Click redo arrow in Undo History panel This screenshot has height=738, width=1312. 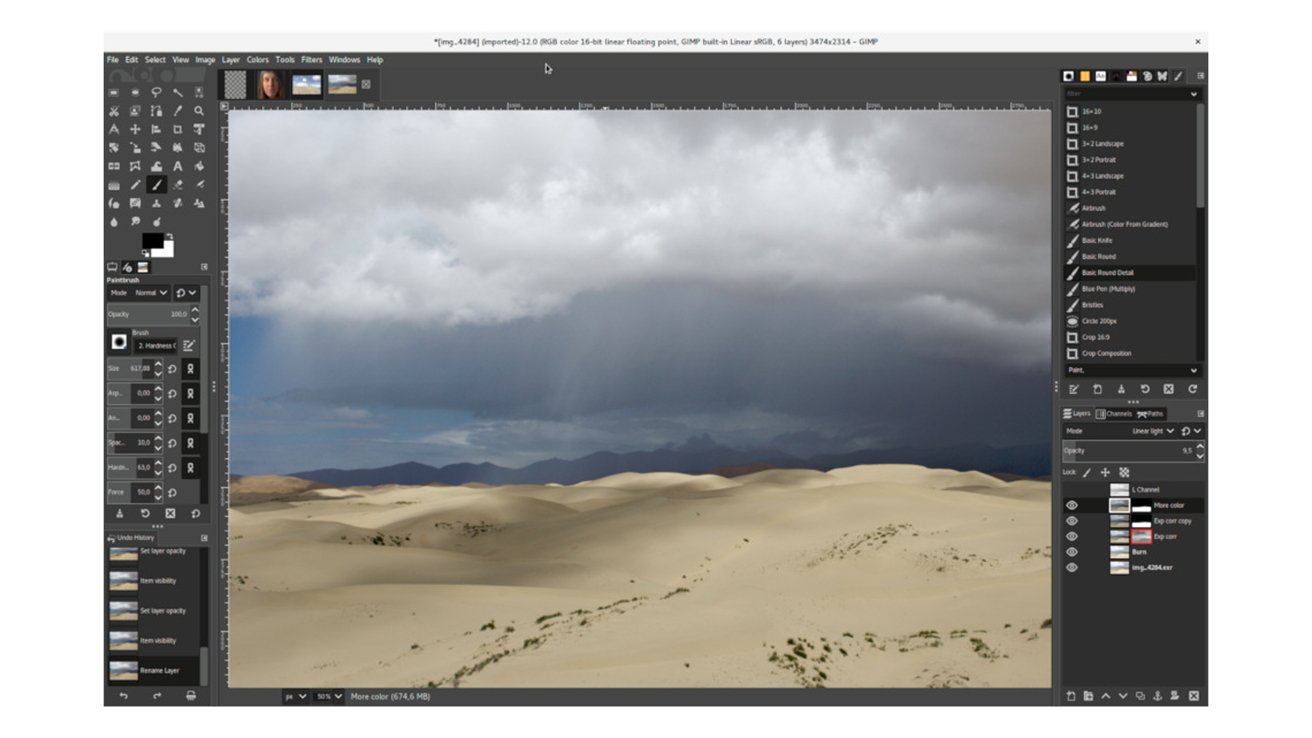click(x=157, y=696)
